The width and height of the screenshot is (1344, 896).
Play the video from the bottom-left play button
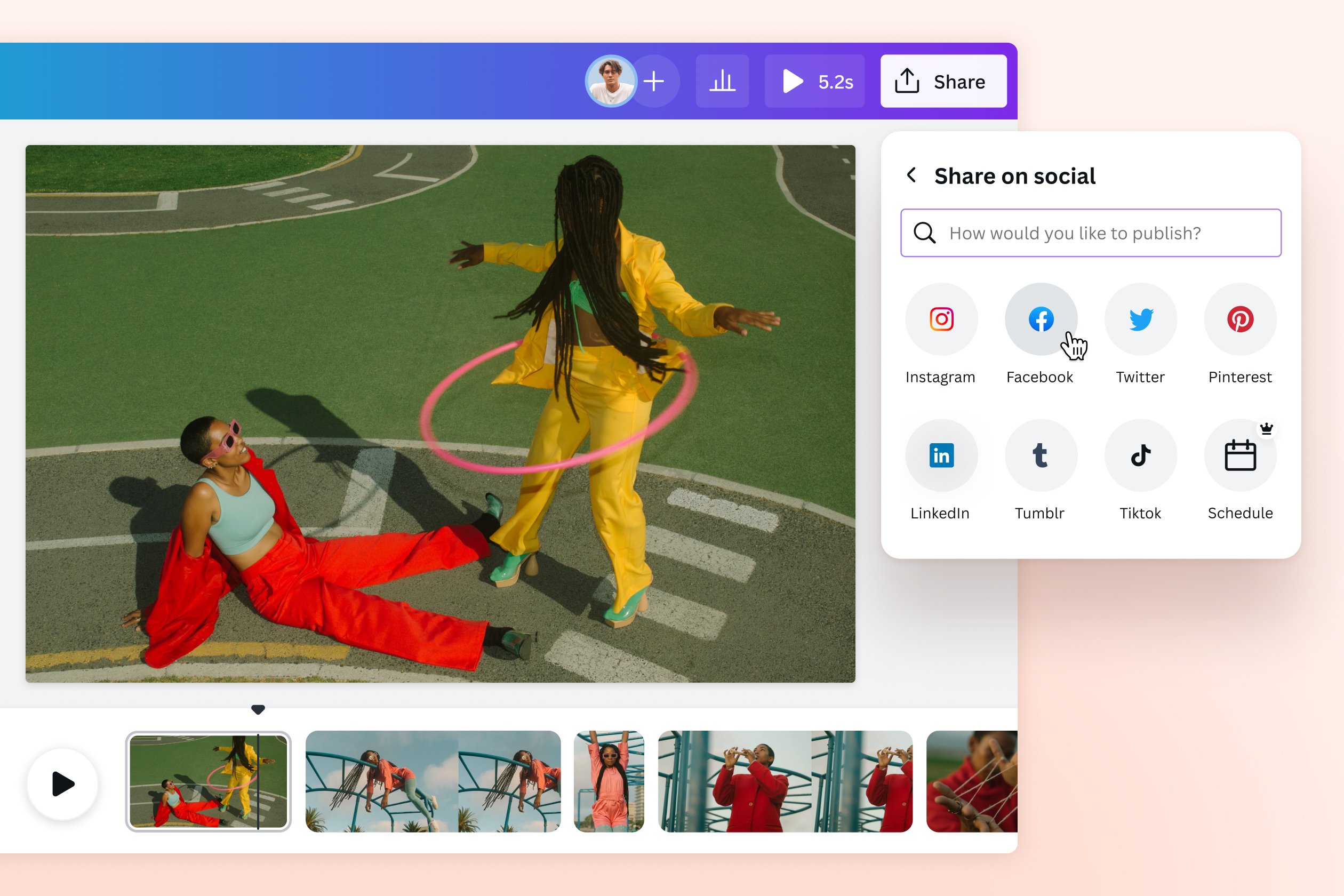(63, 784)
